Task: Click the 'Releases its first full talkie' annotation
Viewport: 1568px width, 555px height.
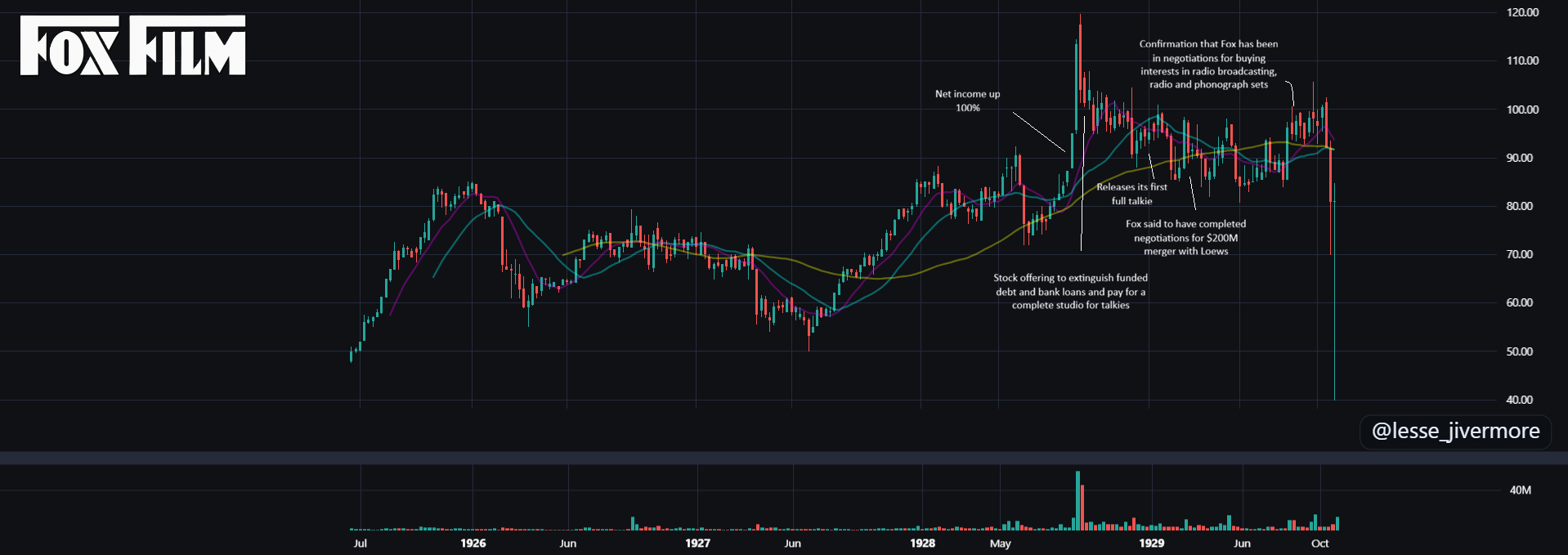Action: [1131, 194]
